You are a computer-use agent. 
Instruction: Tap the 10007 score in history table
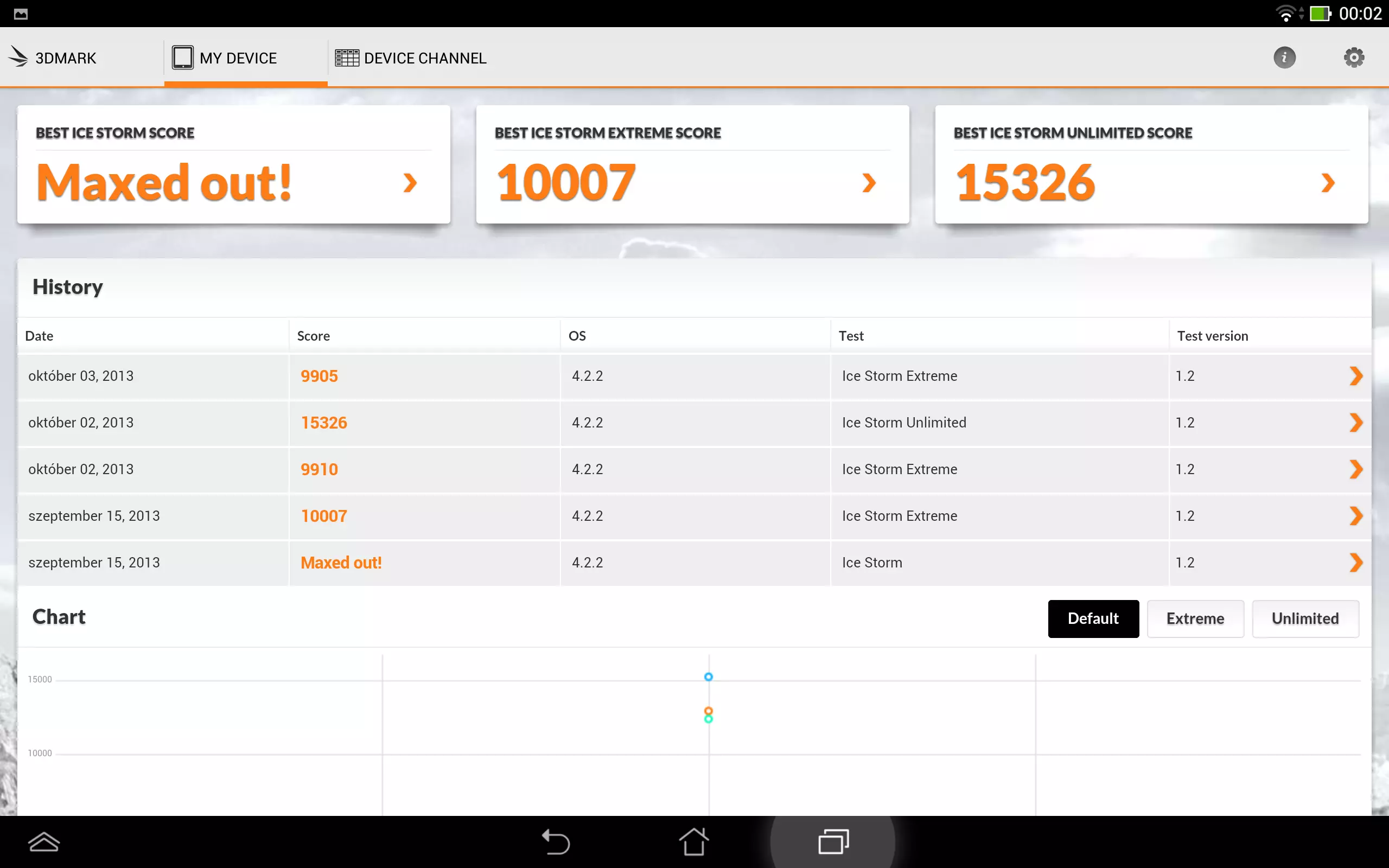point(324,516)
